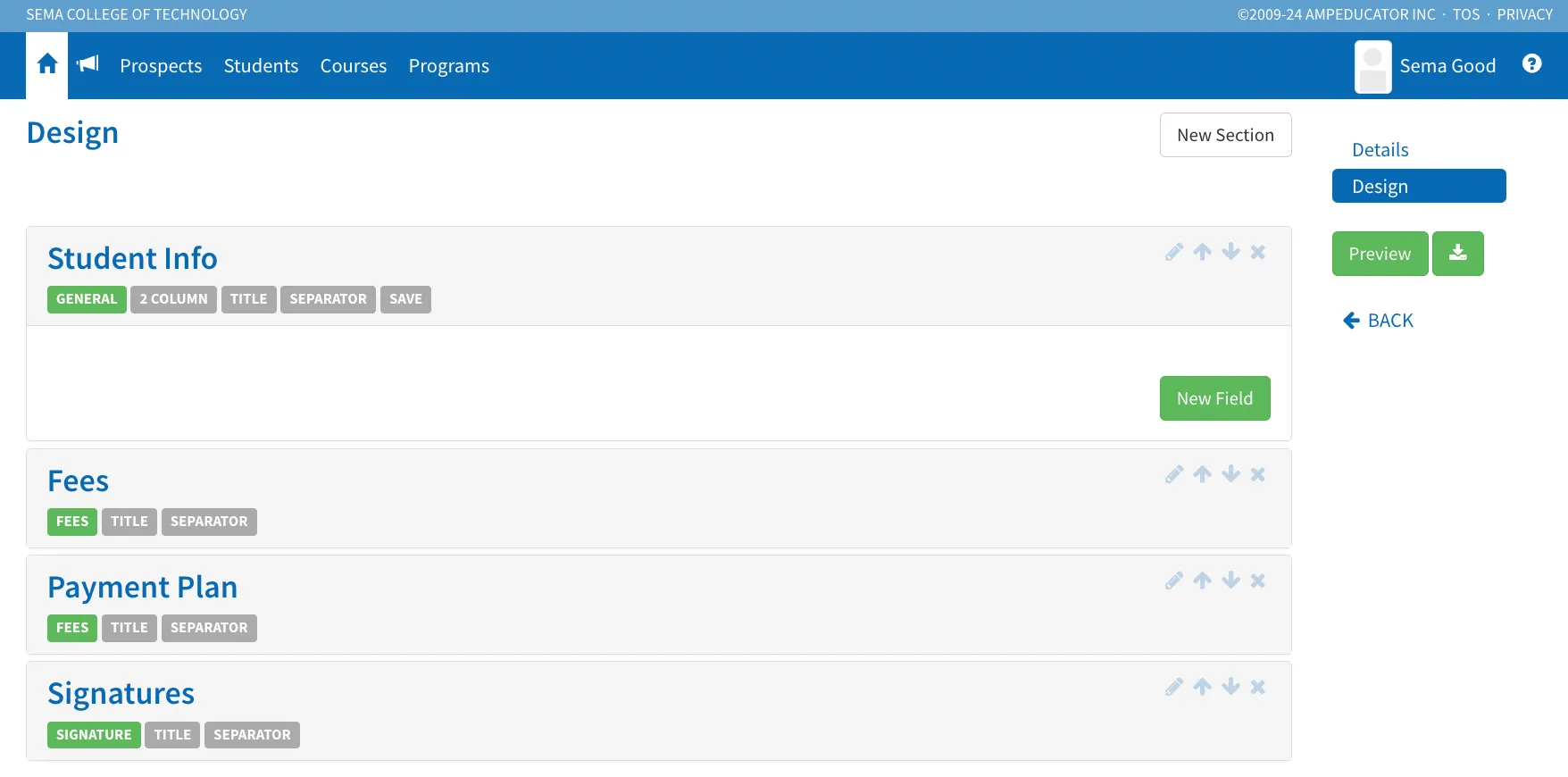This screenshot has height=777, width=1568.
Task: Delete the Signatures section
Action: tap(1257, 687)
